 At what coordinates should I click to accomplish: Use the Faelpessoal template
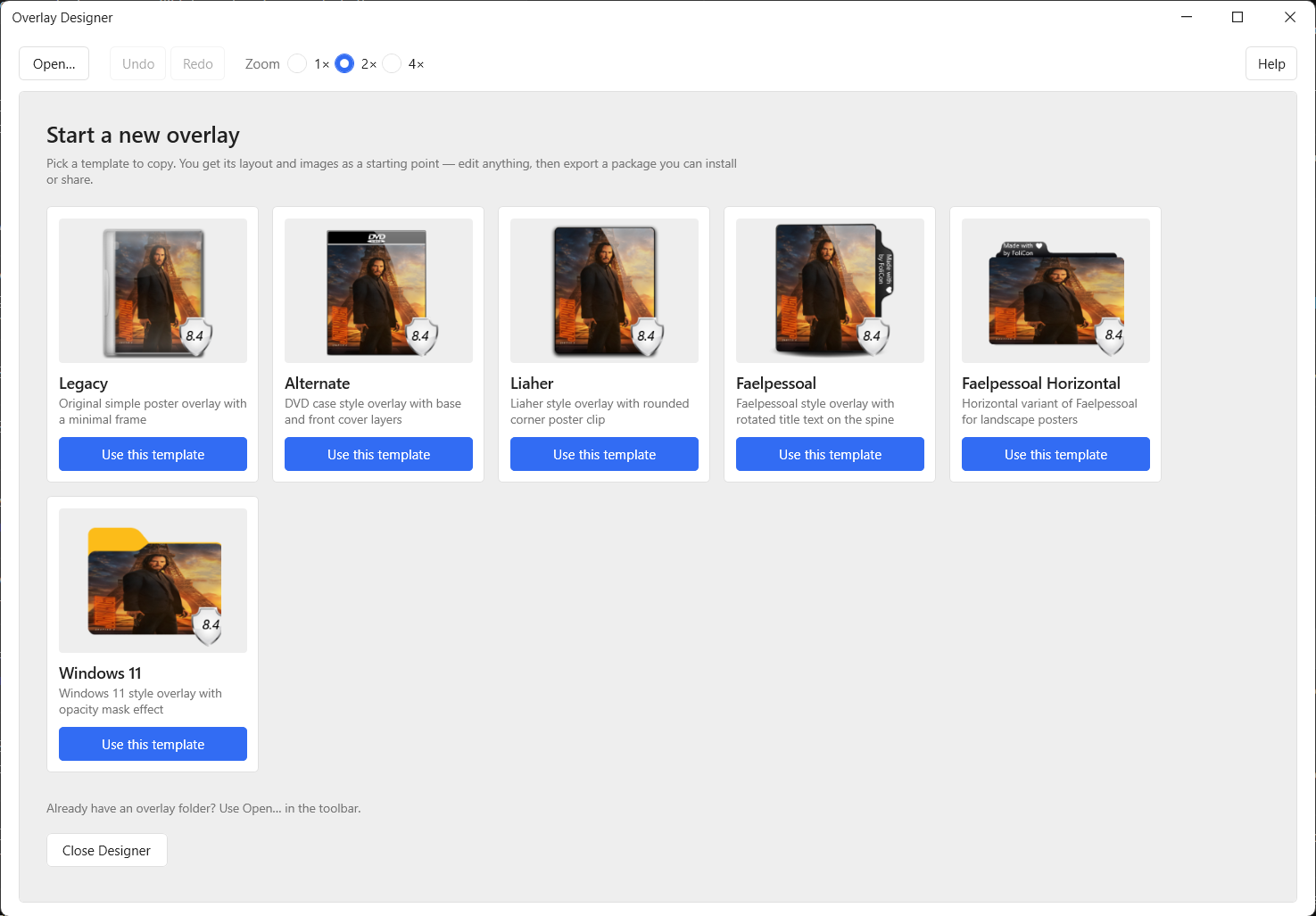830,454
